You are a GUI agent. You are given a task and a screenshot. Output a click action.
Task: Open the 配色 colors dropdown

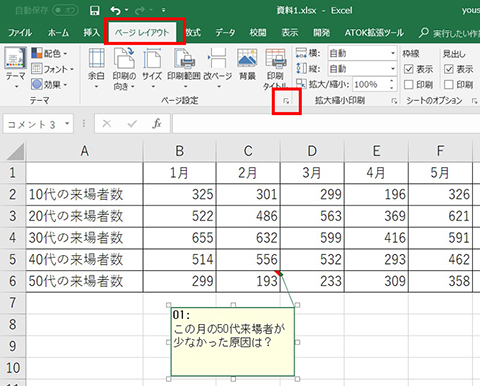click(49, 53)
